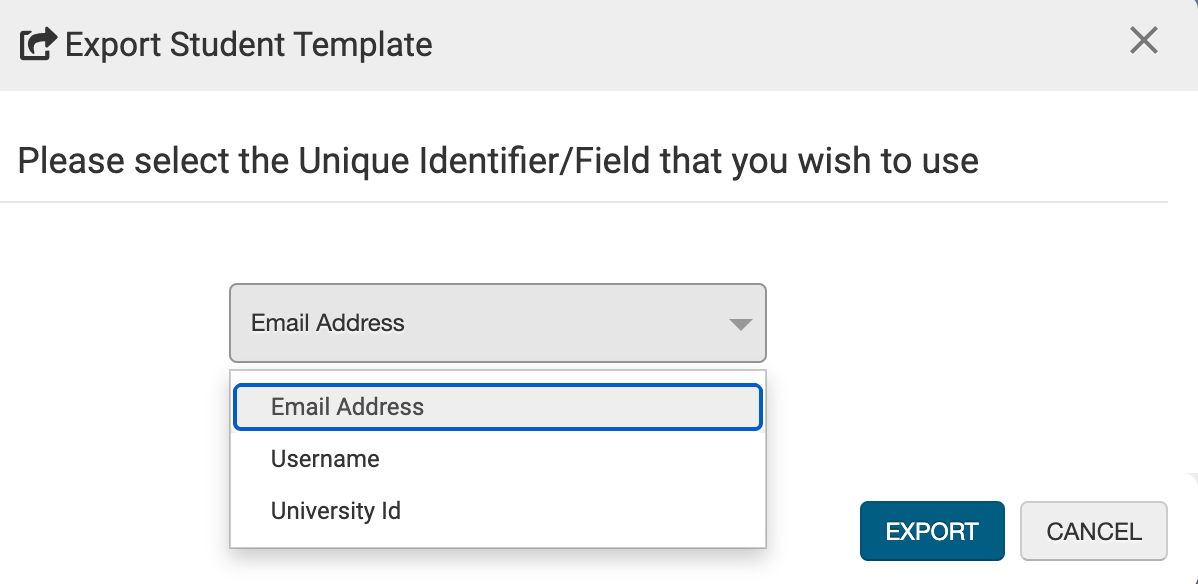This screenshot has width=1198, height=584.
Task: Click the share icon beside Export title
Action: tap(39, 45)
